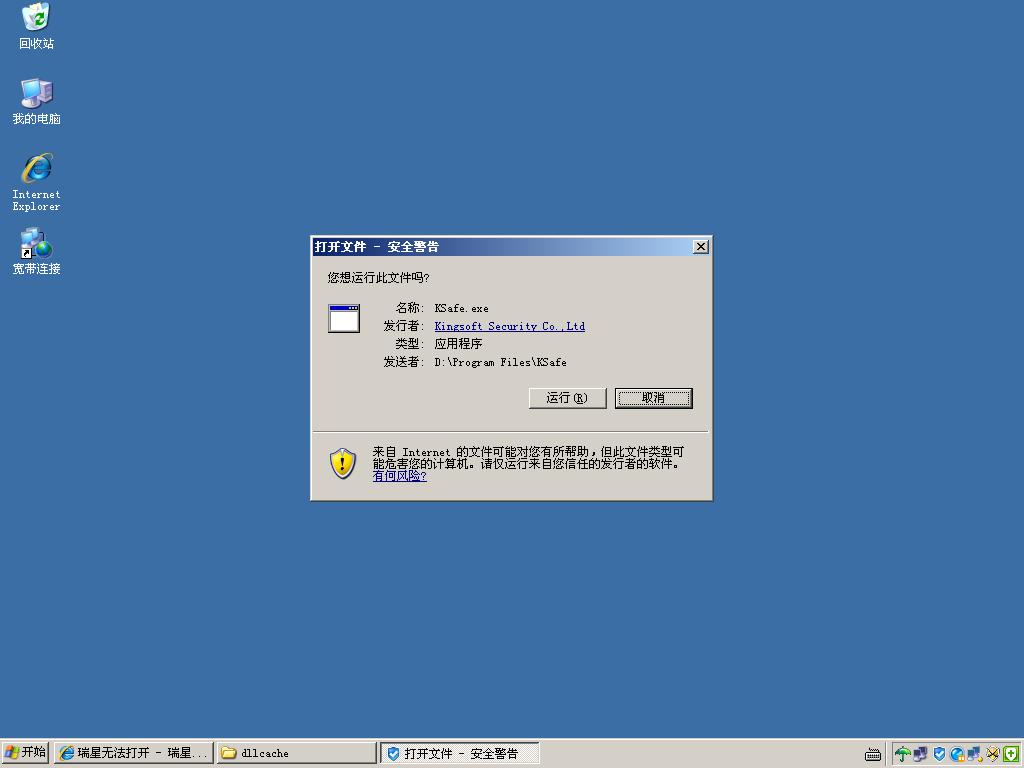Click the blue globe tray icon

957,754
